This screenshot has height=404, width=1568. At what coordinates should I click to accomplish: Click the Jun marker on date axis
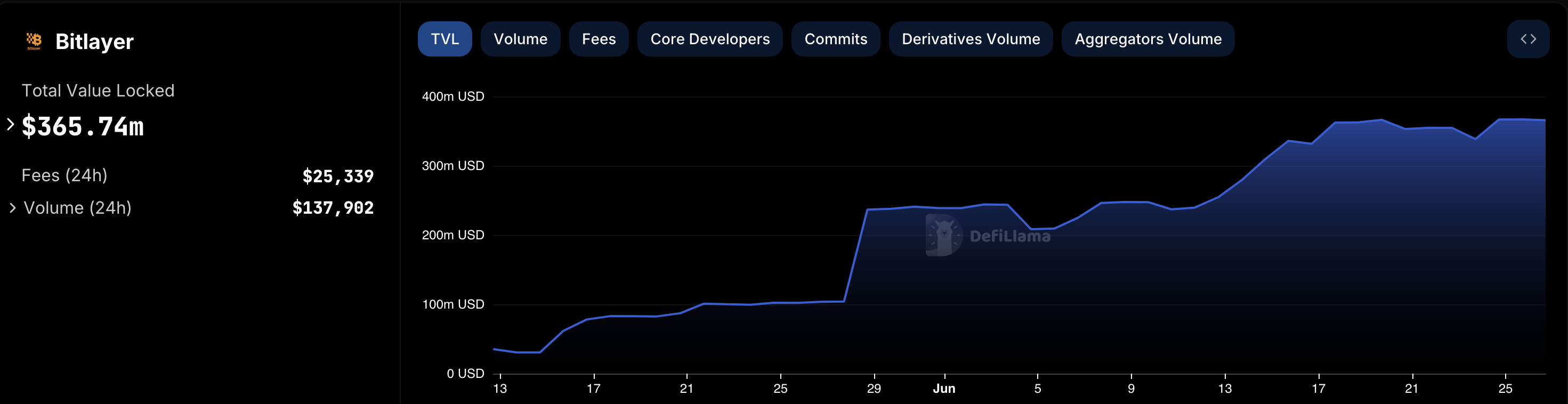(x=943, y=388)
